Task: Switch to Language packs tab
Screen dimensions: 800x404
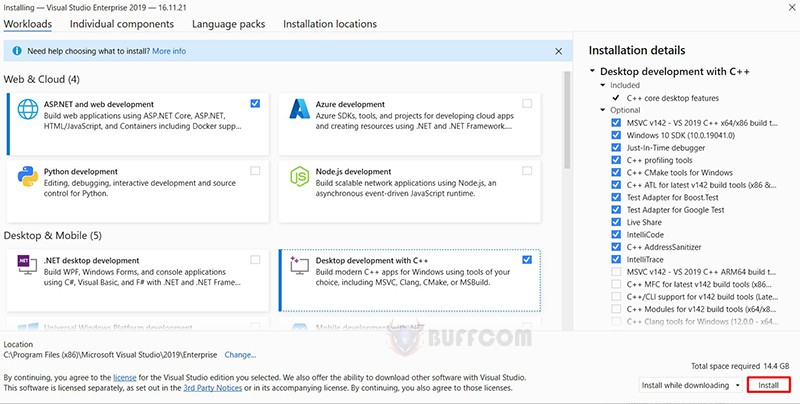Action: click(x=229, y=24)
